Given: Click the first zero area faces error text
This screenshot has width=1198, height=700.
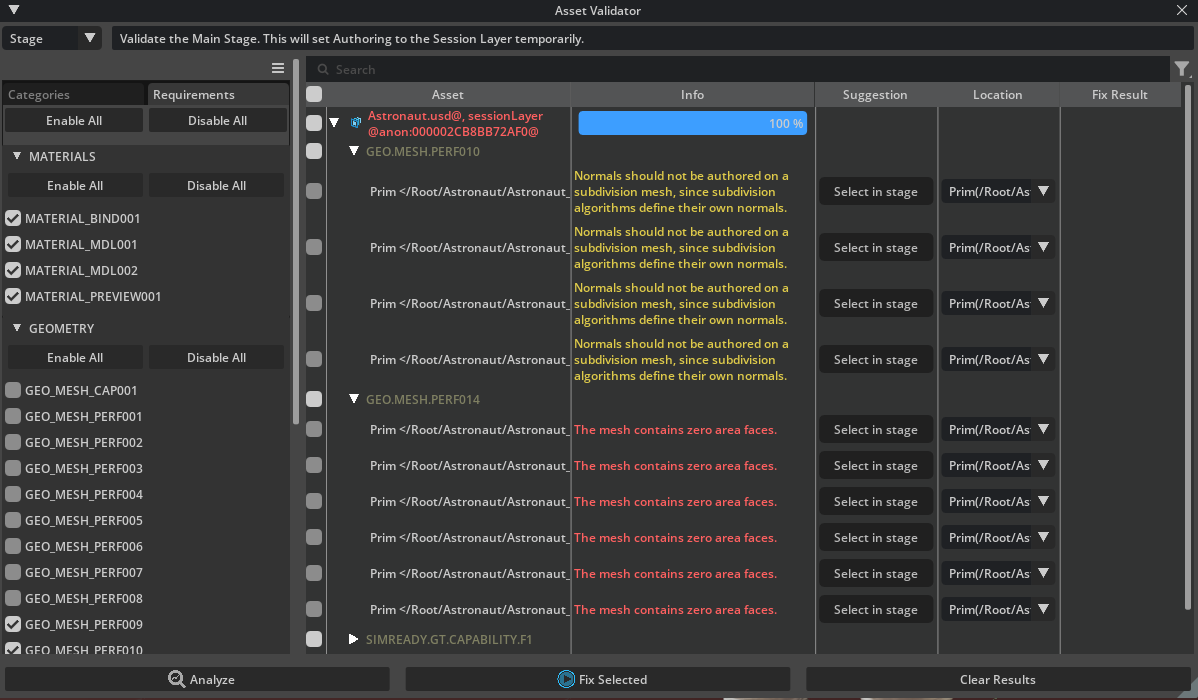Looking at the screenshot, I should [675, 429].
